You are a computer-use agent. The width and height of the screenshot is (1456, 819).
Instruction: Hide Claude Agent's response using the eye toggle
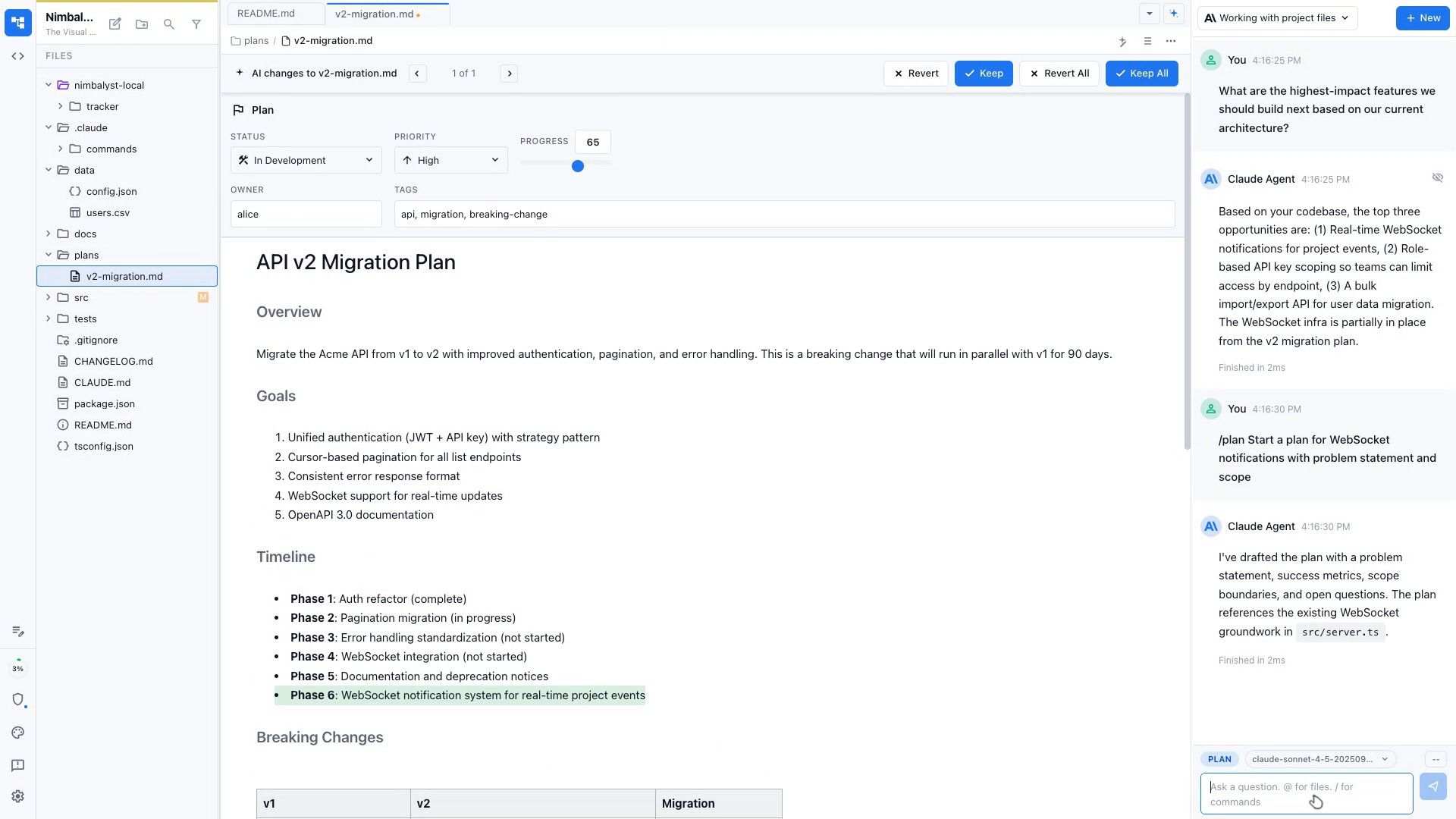[1438, 177]
